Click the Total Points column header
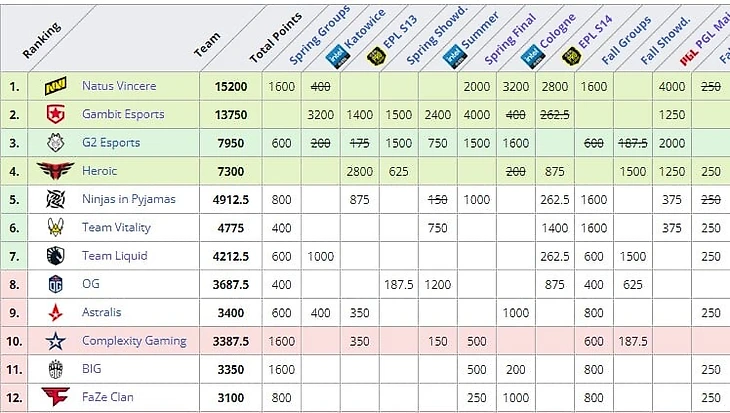Image resolution: width=730 pixels, height=413 pixels. (x=276, y=38)
